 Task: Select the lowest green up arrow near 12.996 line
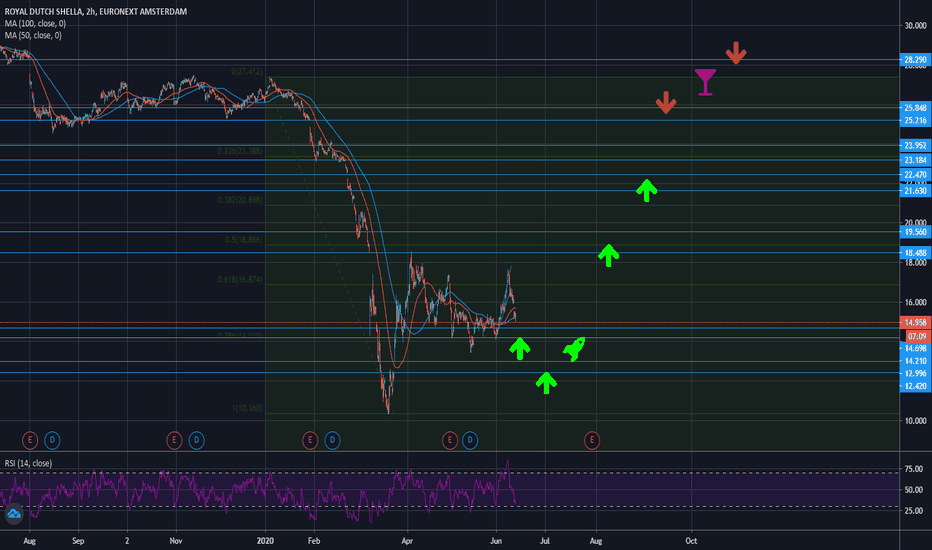click(546, 382)
